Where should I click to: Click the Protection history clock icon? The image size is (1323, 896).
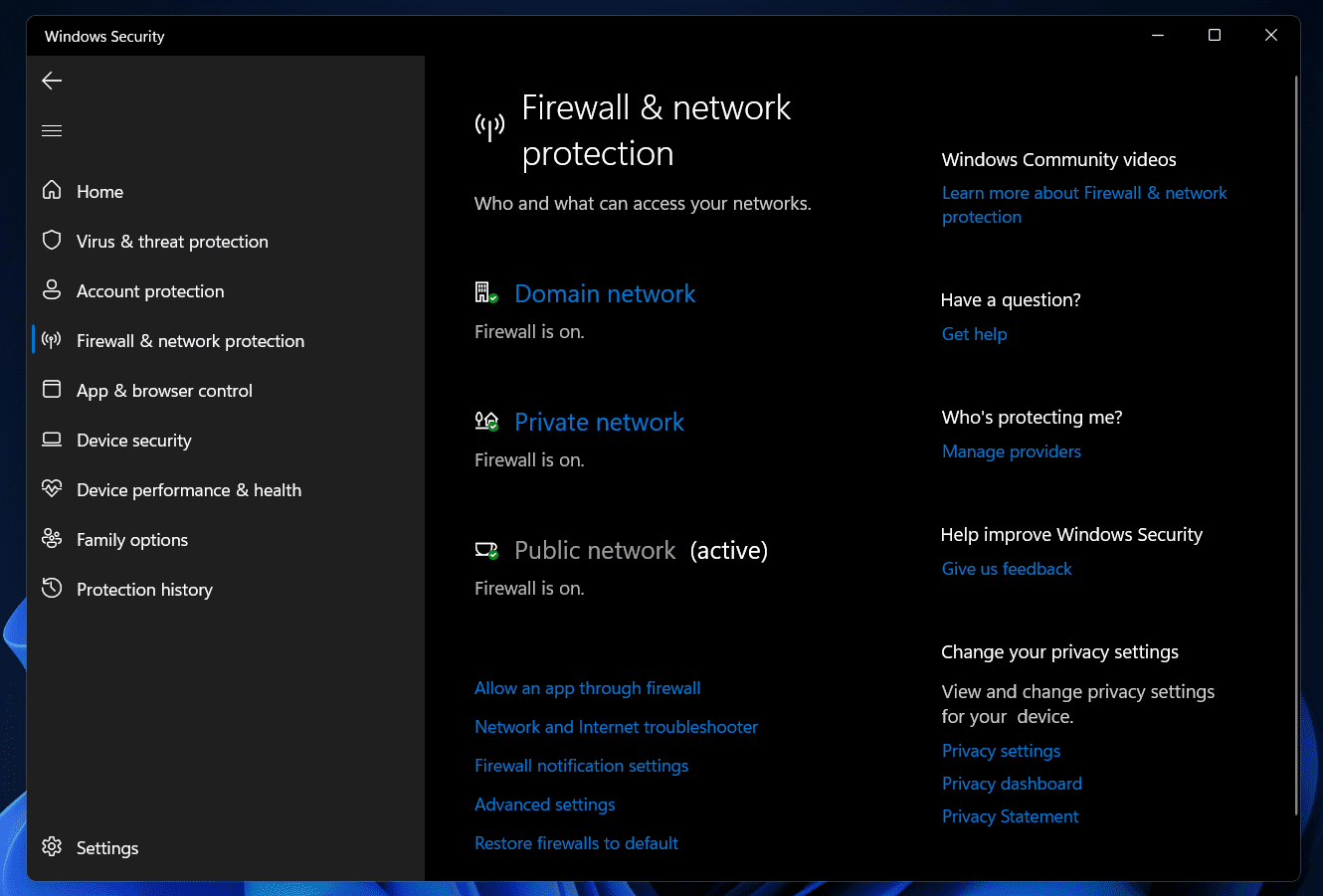tap(52, 589)
